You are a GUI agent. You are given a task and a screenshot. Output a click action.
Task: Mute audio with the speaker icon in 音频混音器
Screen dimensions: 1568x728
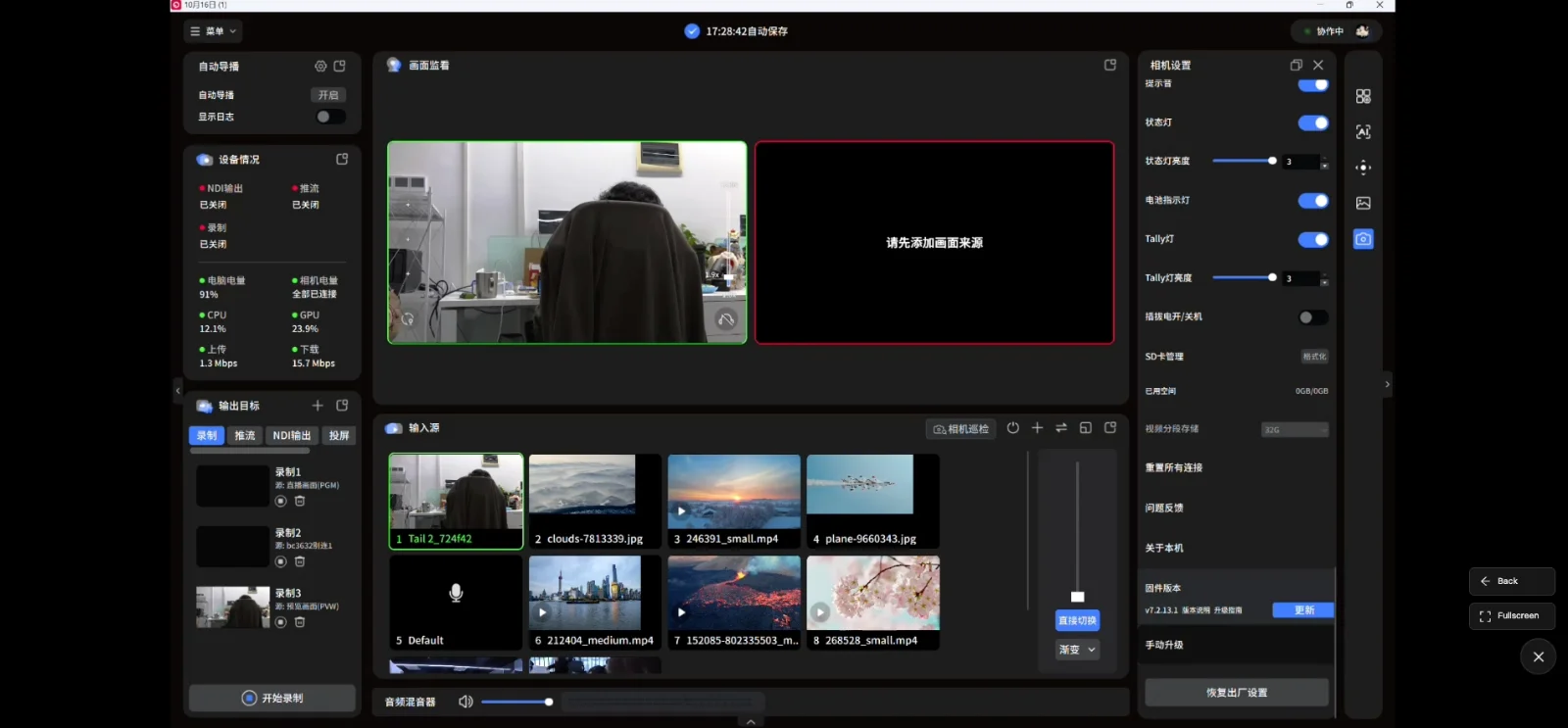[x=465, y=702]
